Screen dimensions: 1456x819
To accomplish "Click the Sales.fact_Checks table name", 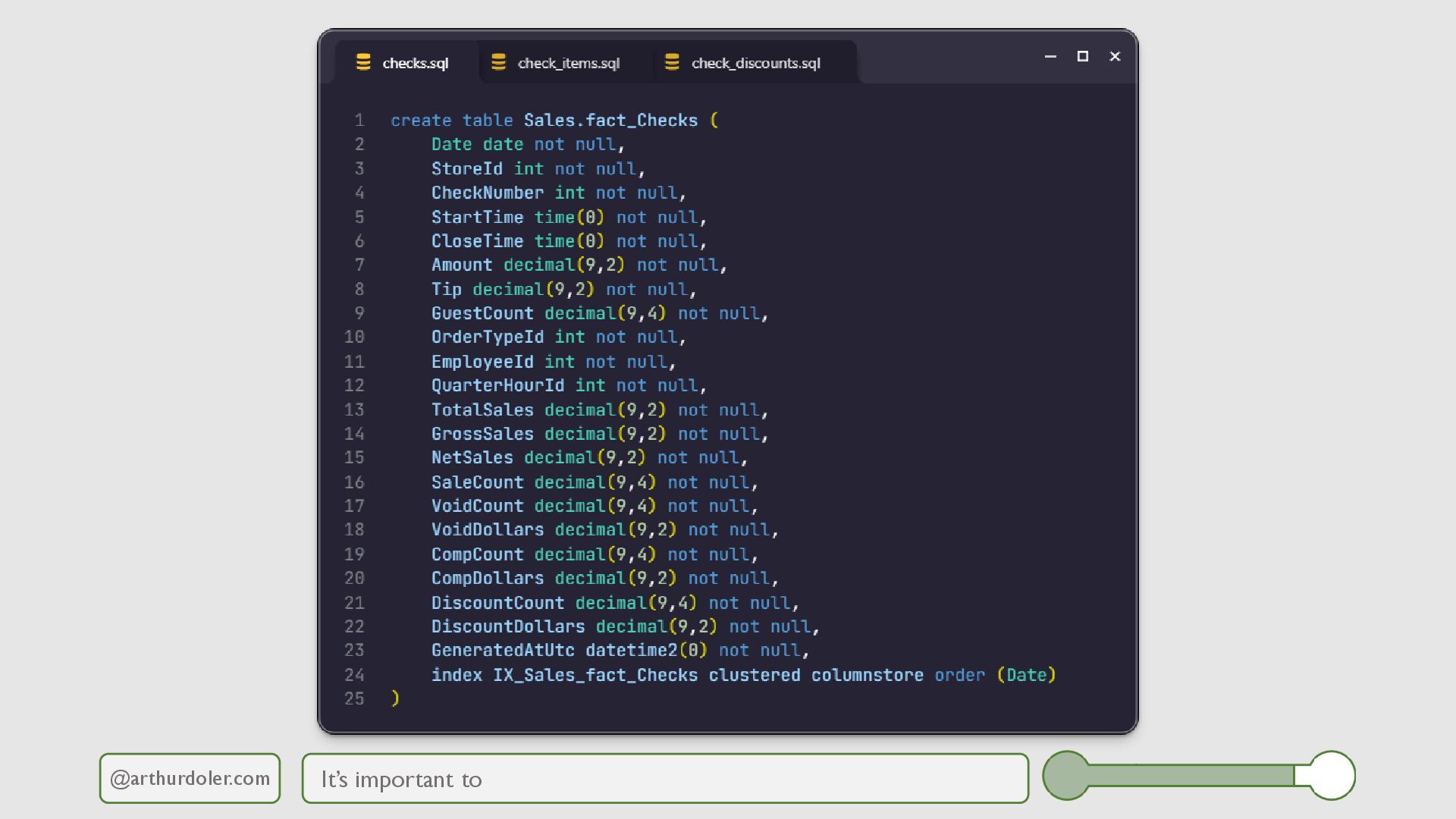I will (610, 121).
